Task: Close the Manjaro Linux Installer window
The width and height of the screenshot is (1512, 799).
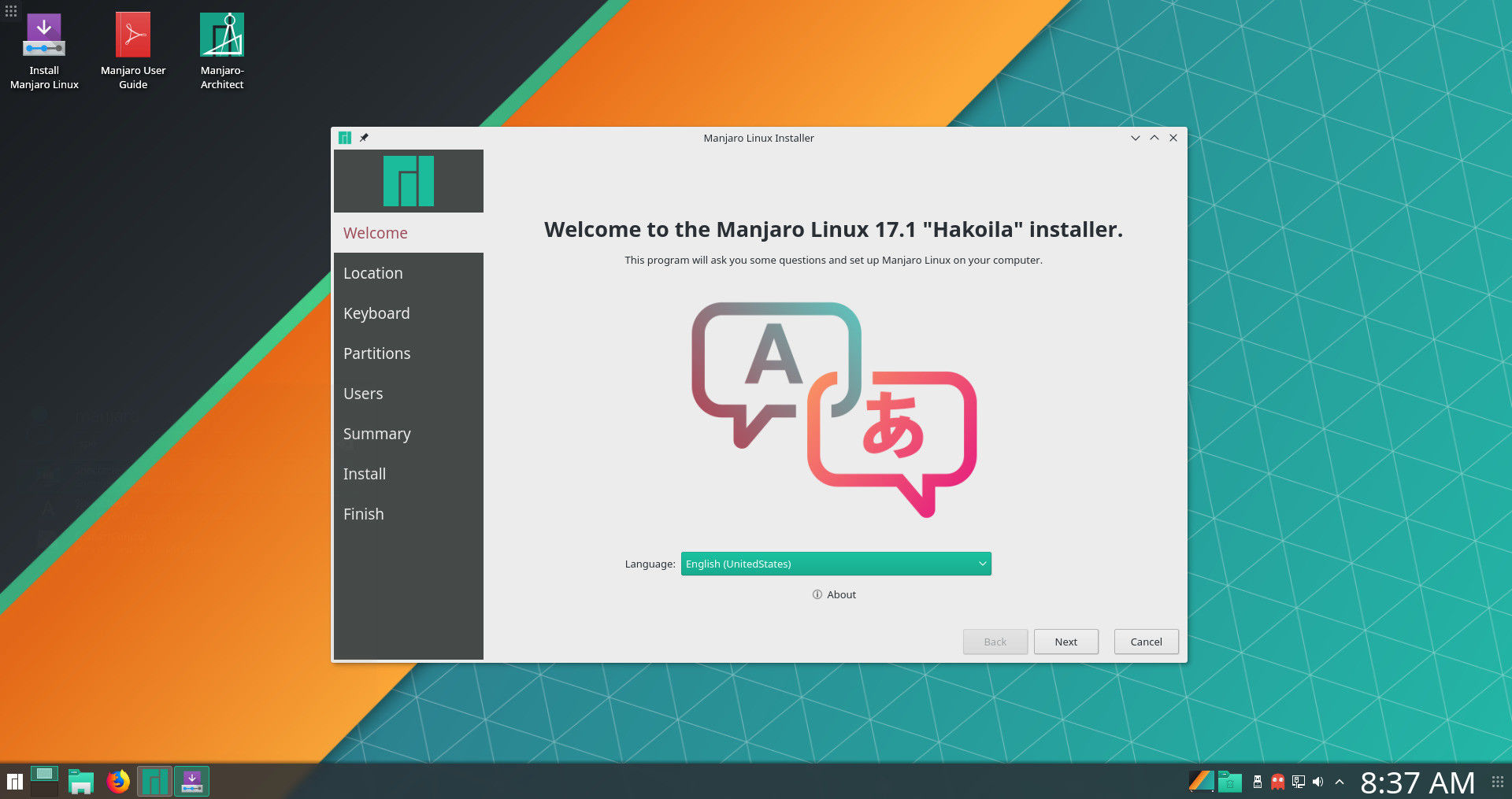Action: click(1173, 138)
